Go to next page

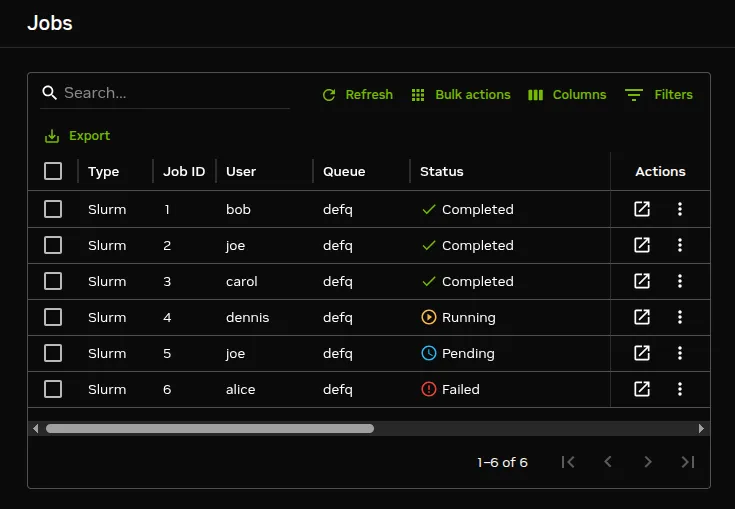point(648,462)
